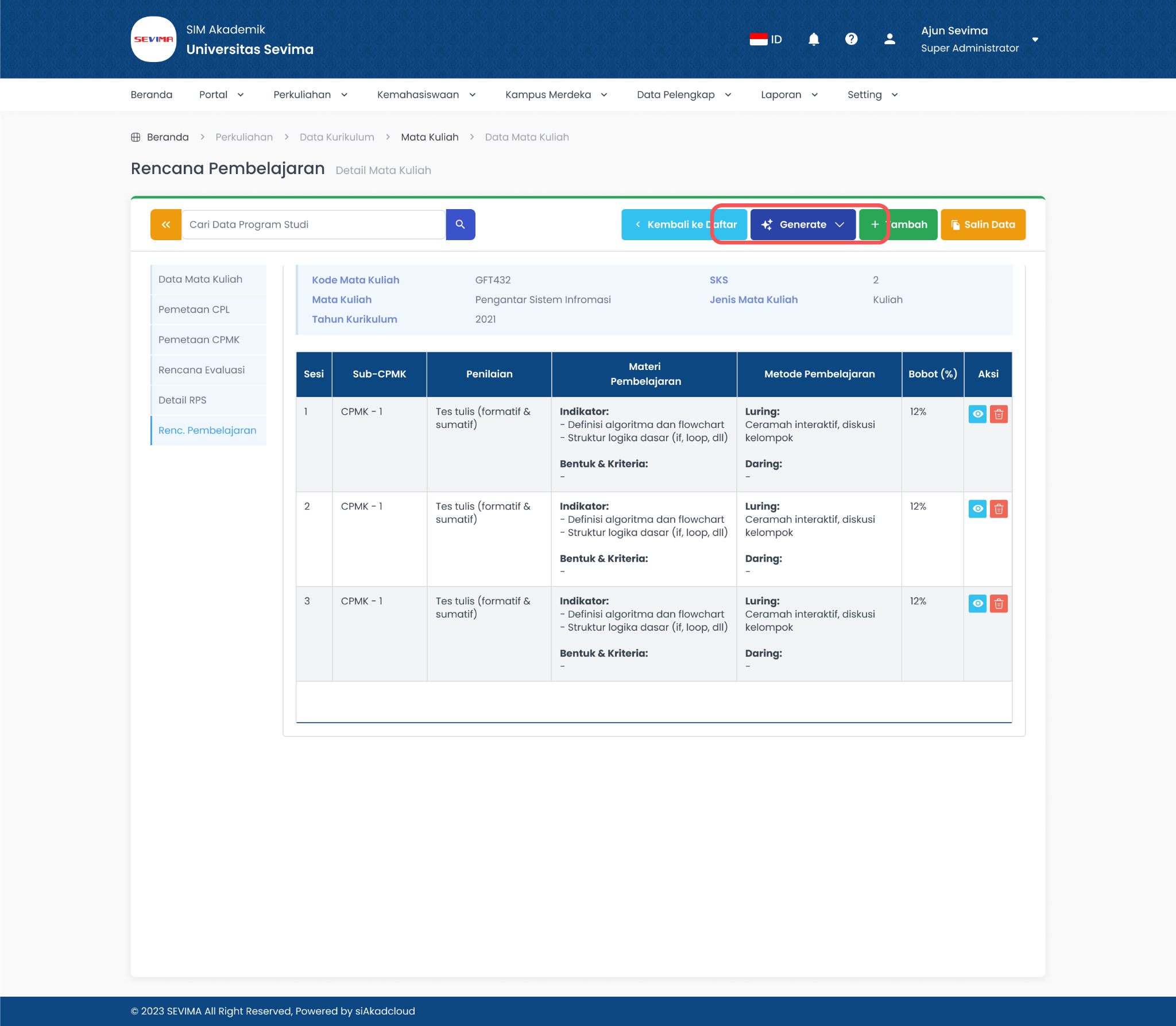Viewport: 1176px width, 1026px height.
Task: Expand Ajun Sevima account dropdown arrow
Action: pyautogui.click(x=1035, y=40)
